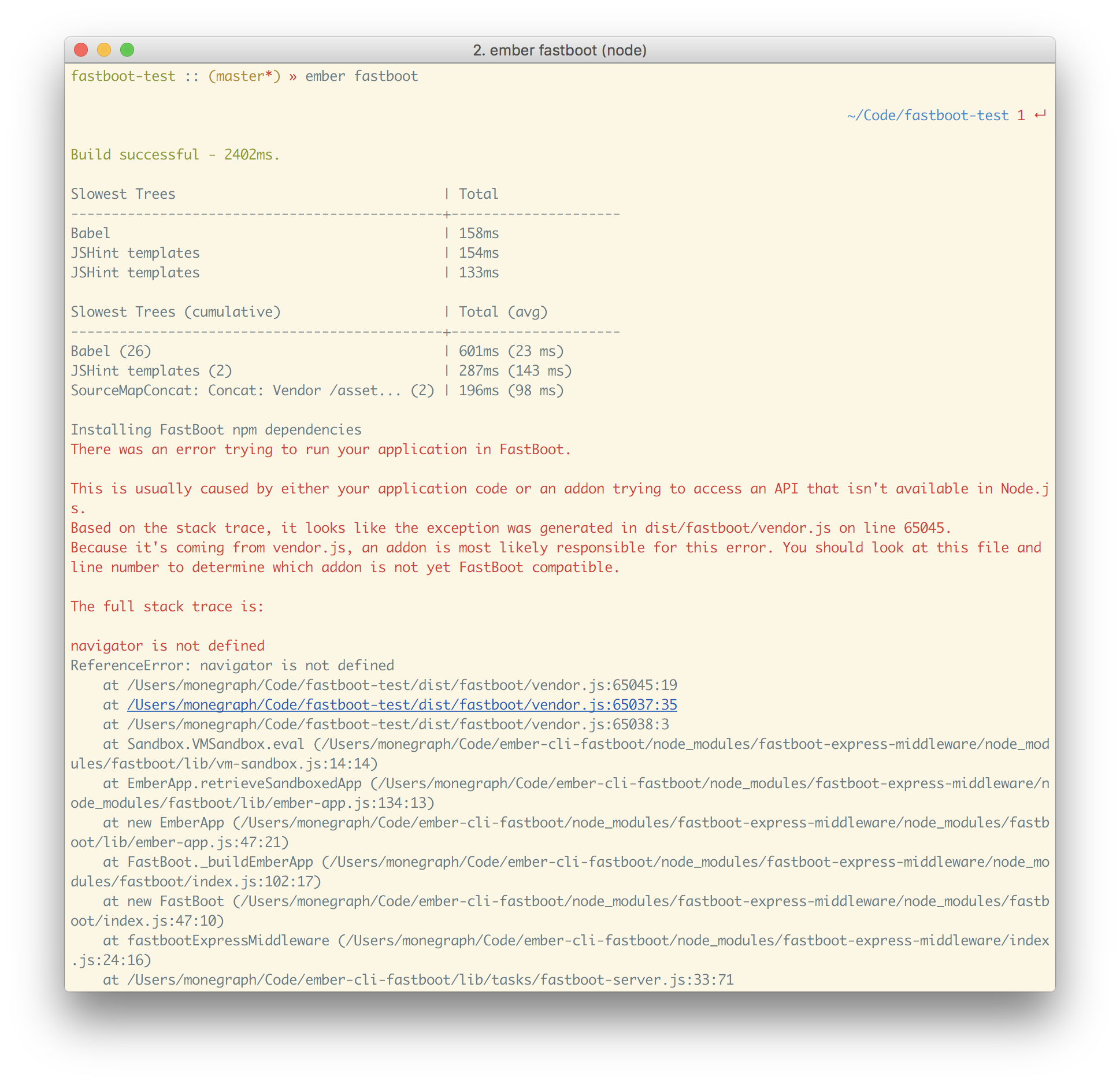Click the '(master*)' git branch indicator
This screenshot has width=1120, height=1084.
click(244, 76)
